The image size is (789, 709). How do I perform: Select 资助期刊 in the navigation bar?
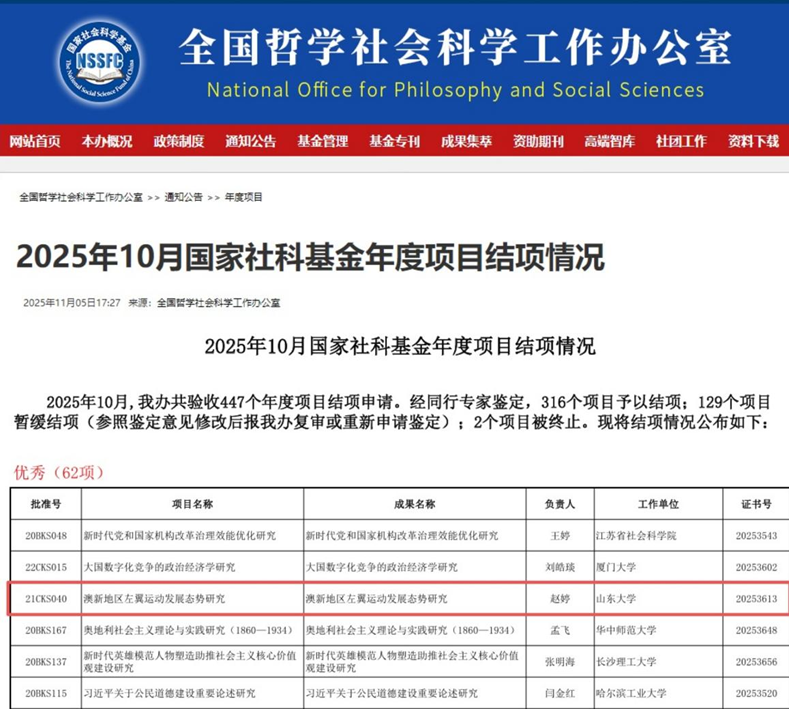[538, 141]
